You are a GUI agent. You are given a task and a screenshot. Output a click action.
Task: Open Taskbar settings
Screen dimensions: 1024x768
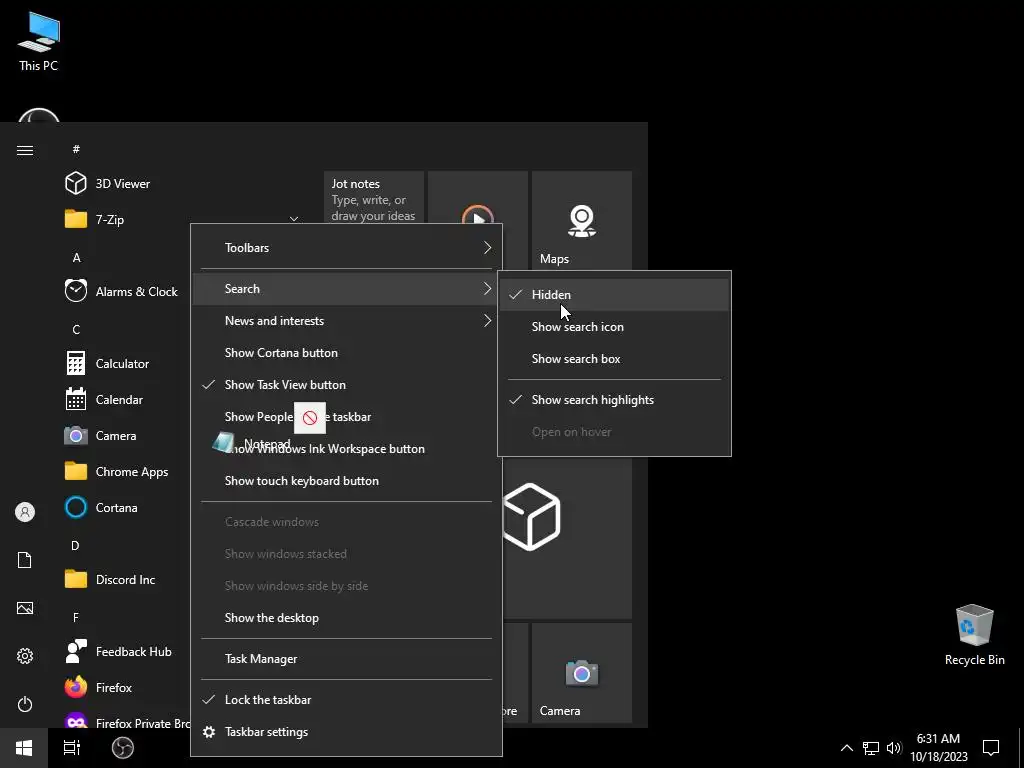347,732
